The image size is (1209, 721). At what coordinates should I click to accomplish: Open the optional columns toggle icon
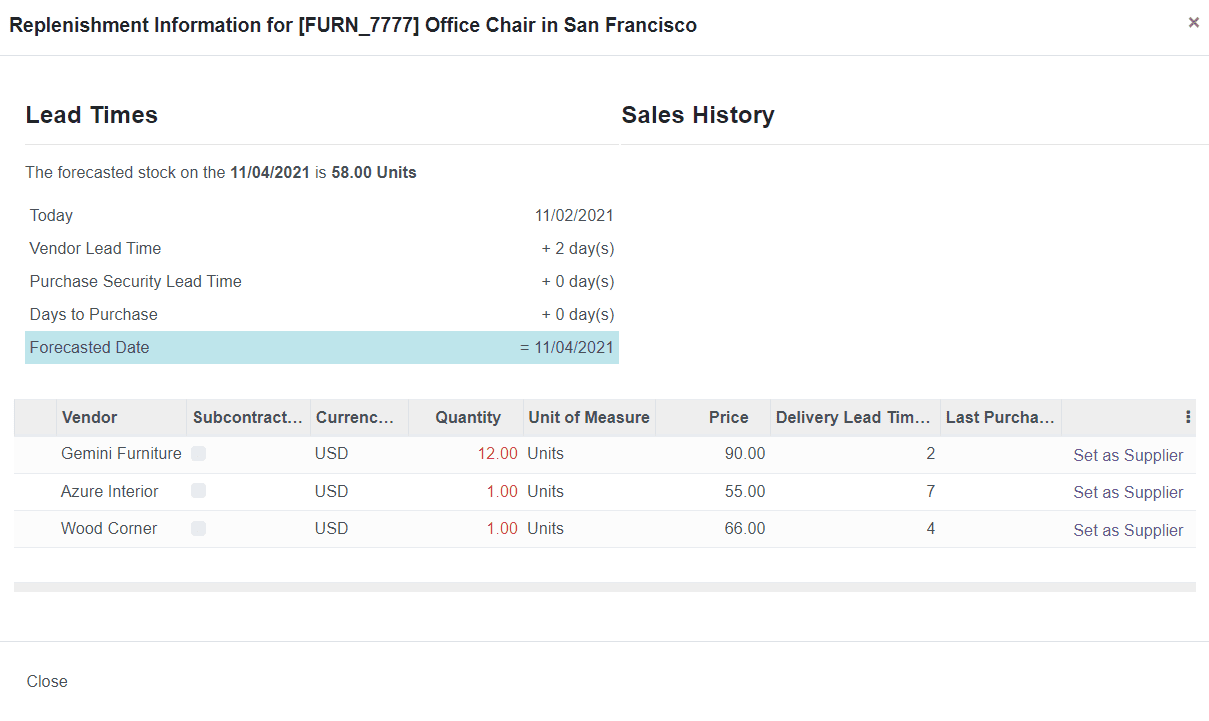click(x=1187, y=417)
